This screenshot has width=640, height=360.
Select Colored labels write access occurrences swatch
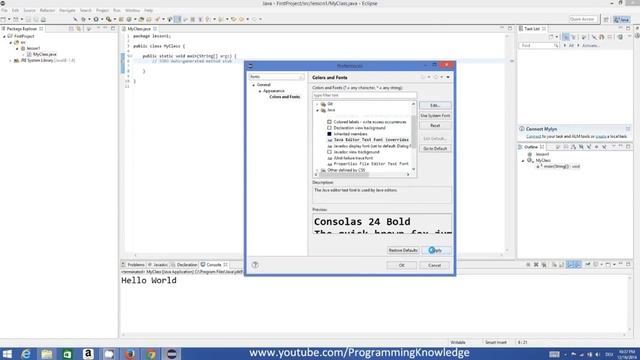pos(329,122)
